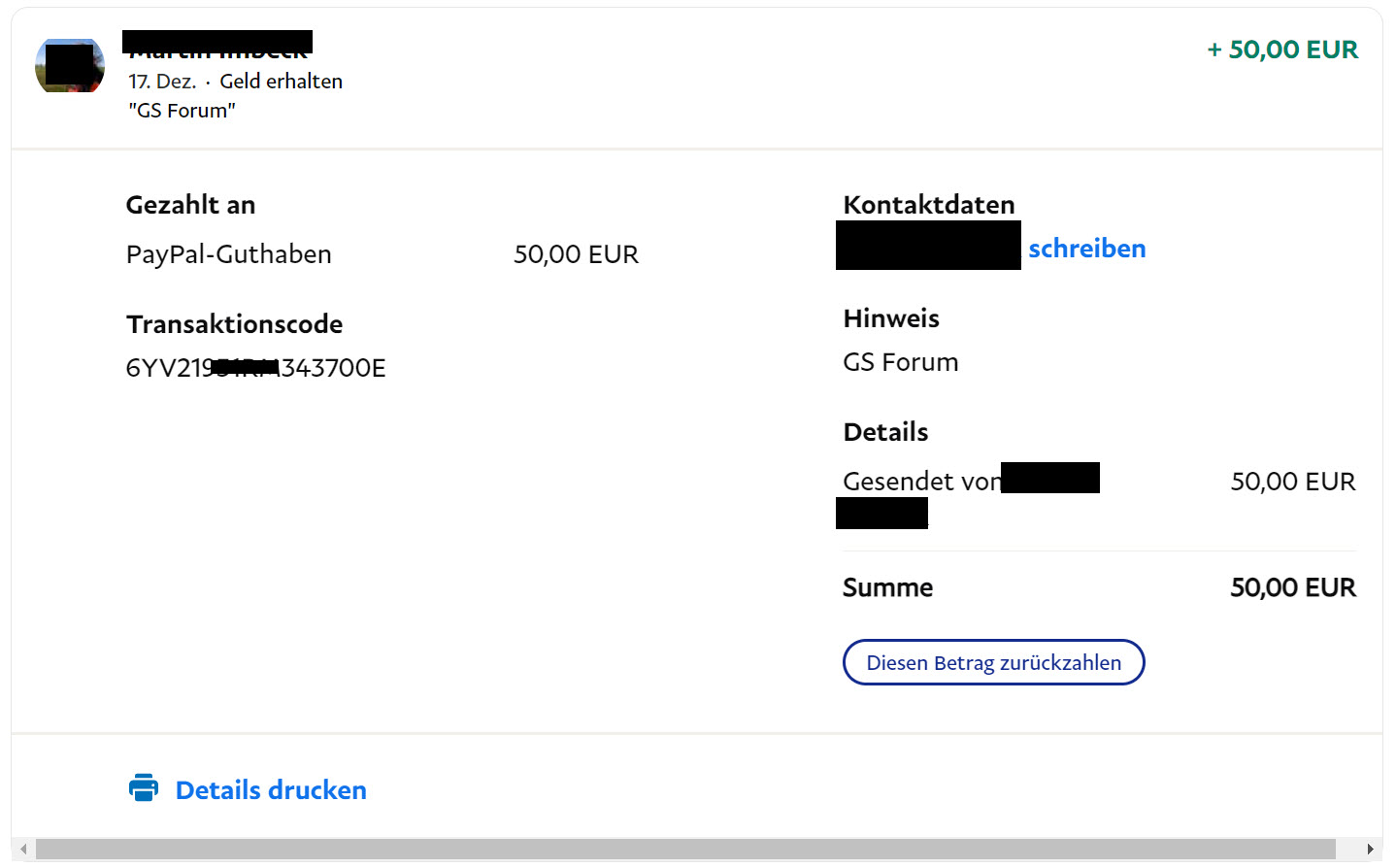The height and width of the screenshot is (868, 1396).
Task: Click the "Gesendet von" details line
Action: coord(920,482)
